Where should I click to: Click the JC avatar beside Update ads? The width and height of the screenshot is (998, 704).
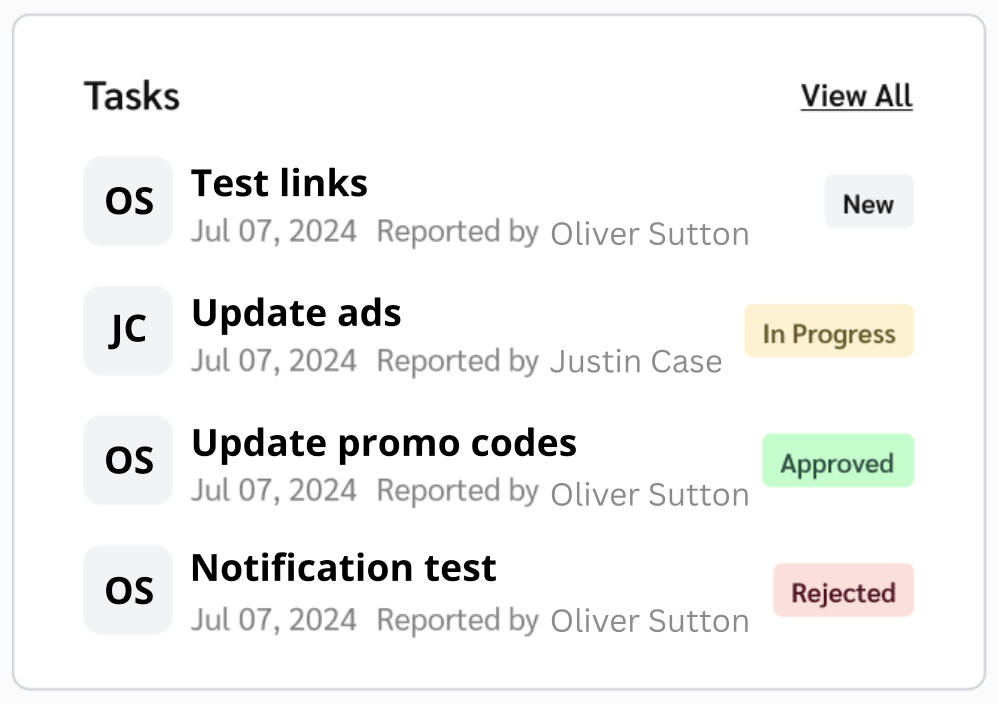coord(129,330)
